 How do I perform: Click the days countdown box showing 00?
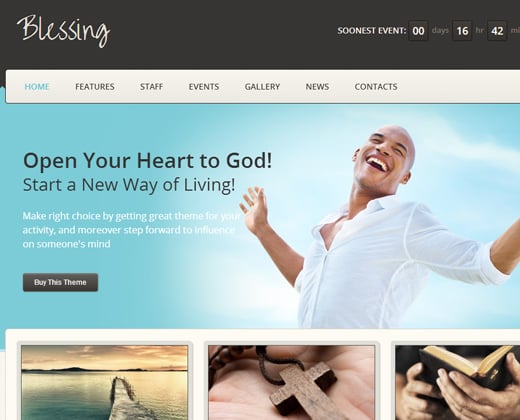pyautogui.click(x=418, y=31)
